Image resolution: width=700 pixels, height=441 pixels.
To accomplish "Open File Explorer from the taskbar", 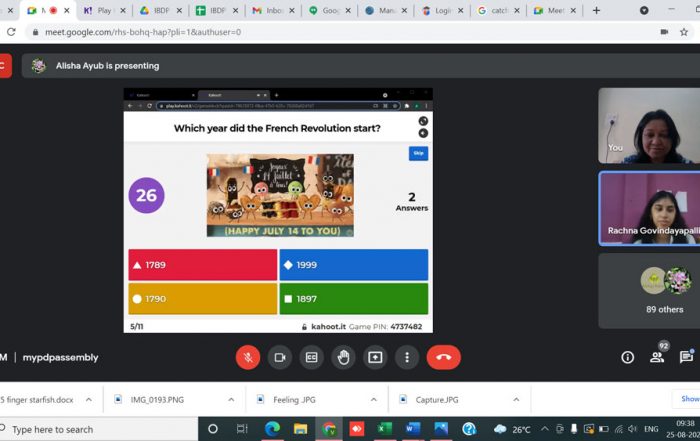I will click(x=300, y=429).
